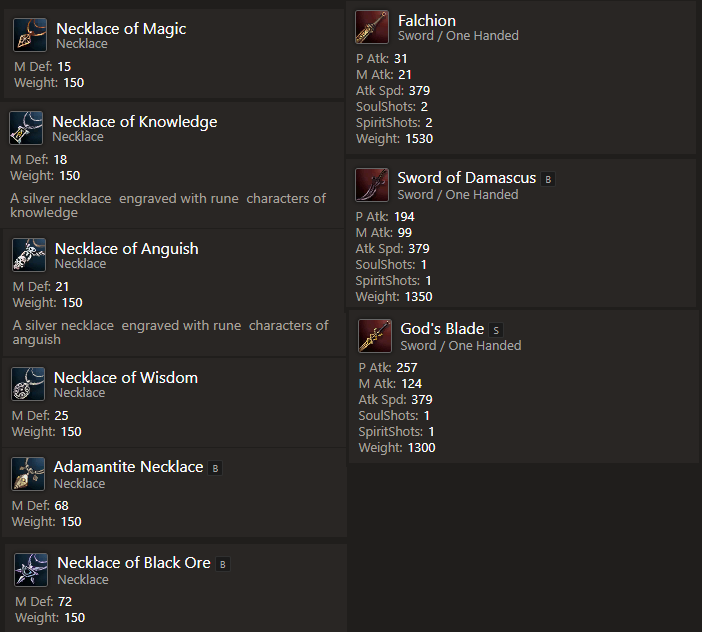Click the Necklace of Black Ore icon
702x632 pixels.
coord(31,570)
